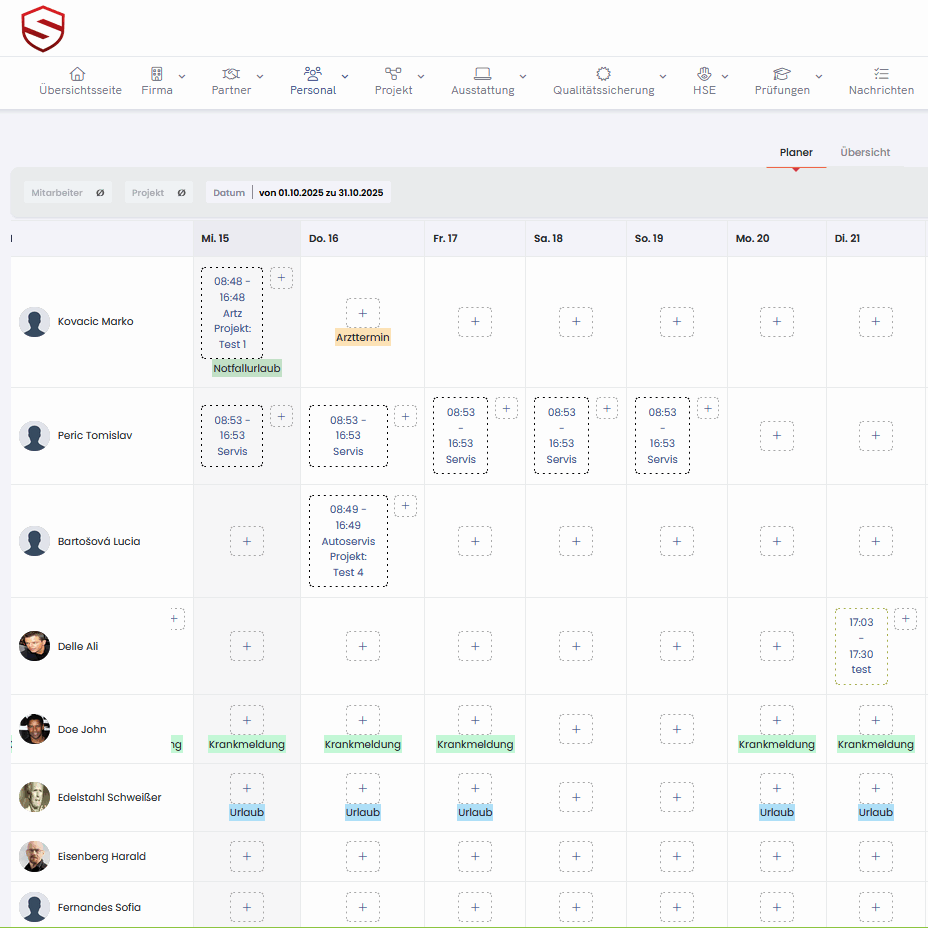
Task: Open Nachrichten checklist icon
Action: [881, 74]
